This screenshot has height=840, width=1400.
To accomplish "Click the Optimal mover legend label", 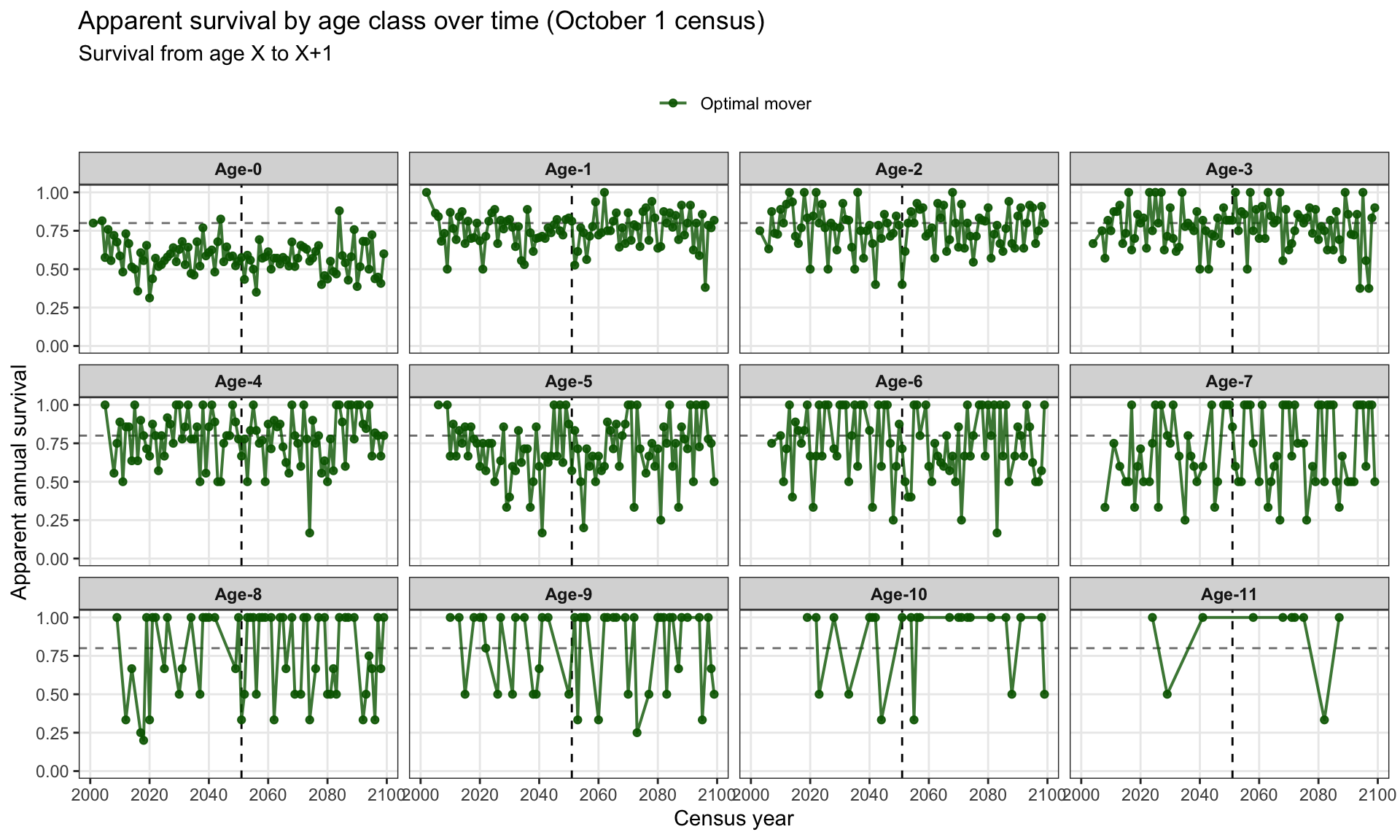I will (755, 104).
